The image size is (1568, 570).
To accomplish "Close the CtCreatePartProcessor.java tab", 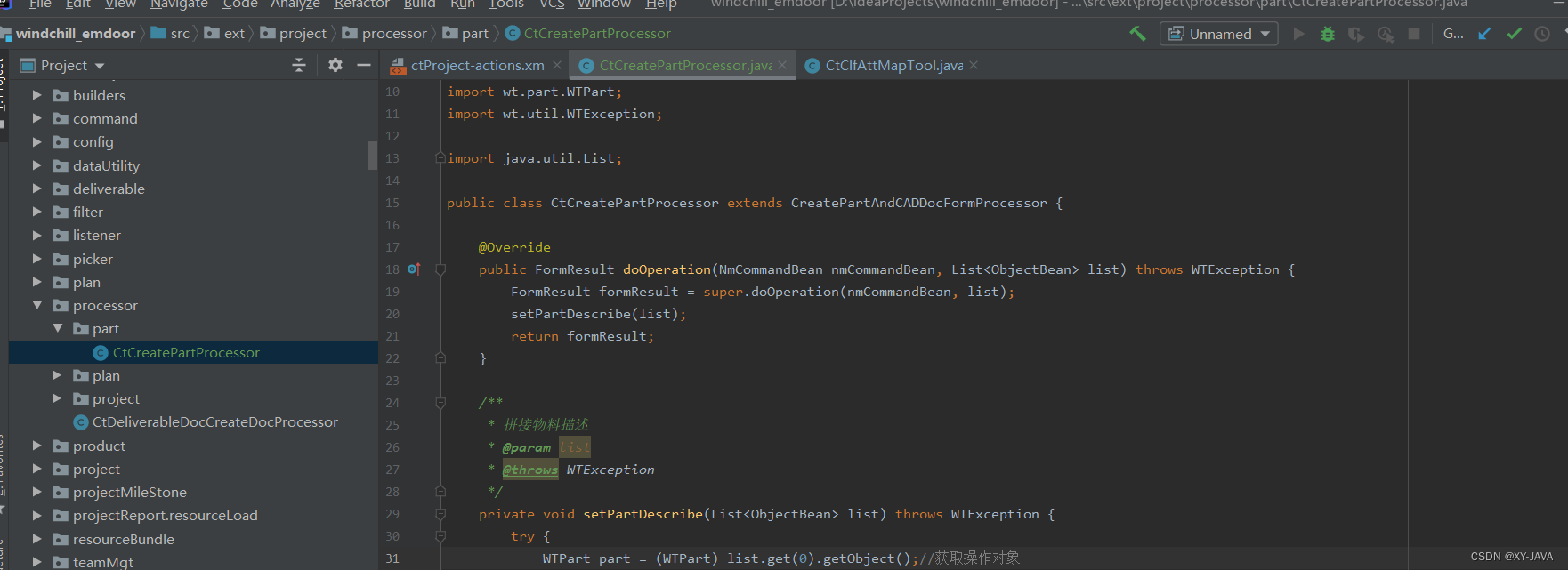I will pyautogui.click(x=782, y=65).
